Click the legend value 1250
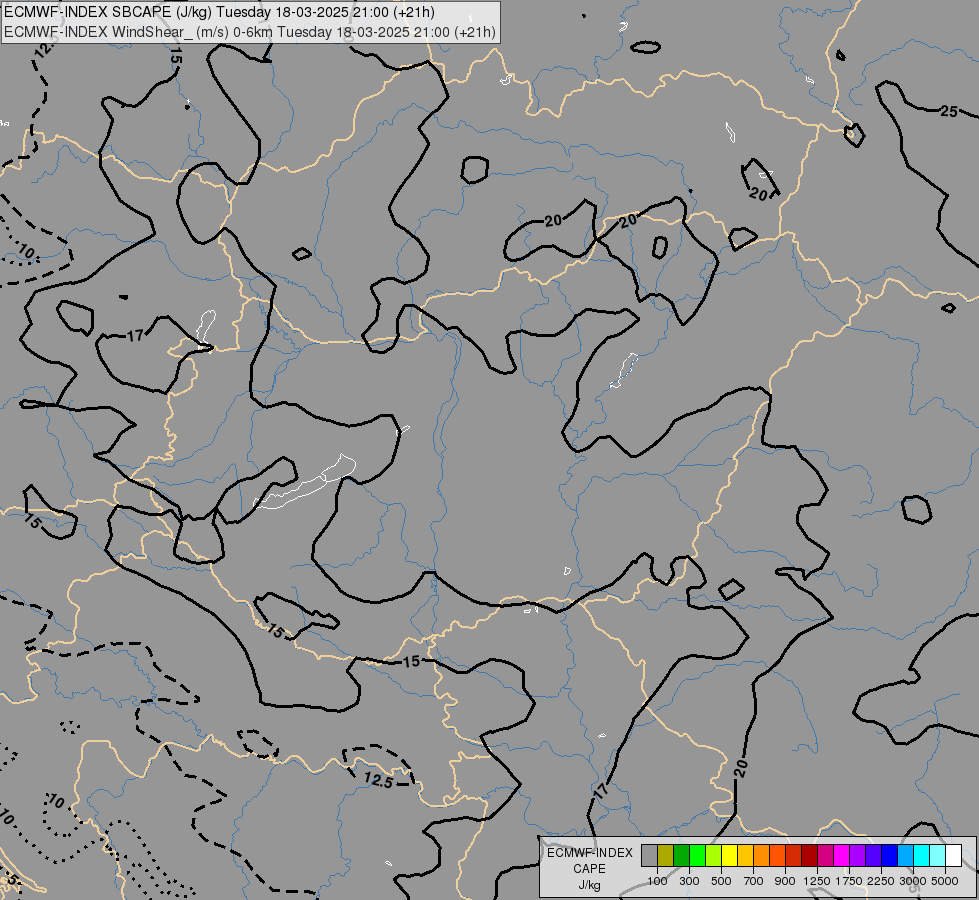Image resolution: width=979 pixels, height=900 pixels. point(817,881)
